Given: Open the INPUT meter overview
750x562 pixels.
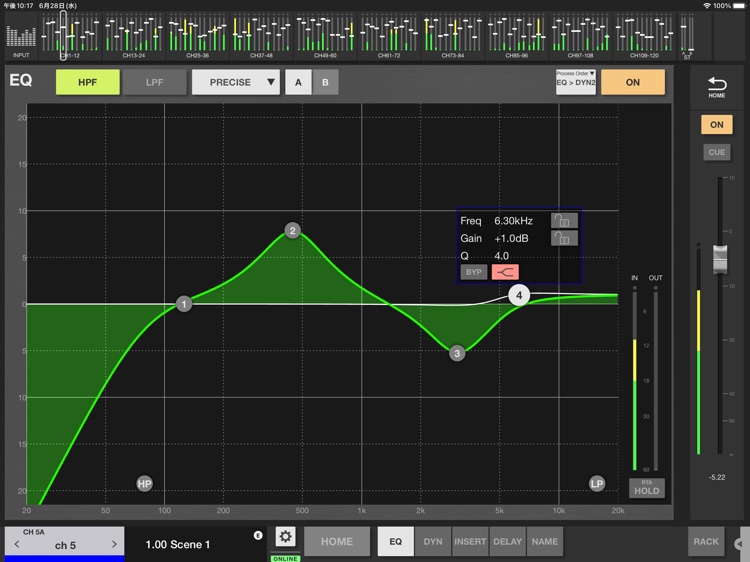Looking at the screenshot, I should (x=21, y=37).
